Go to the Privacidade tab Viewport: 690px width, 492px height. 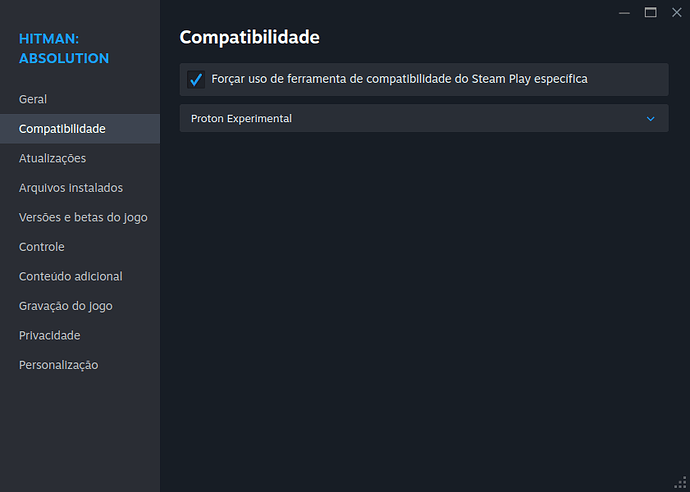pos(80,335)
